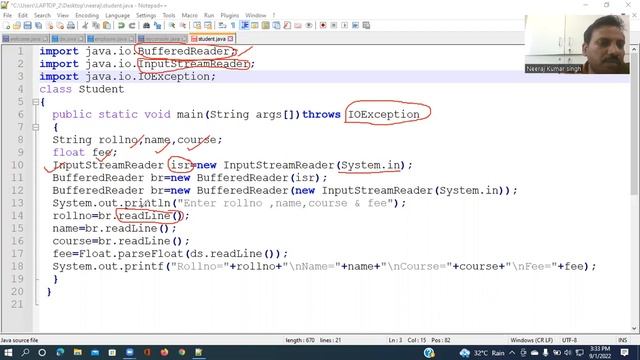The image size is (640, 360).
Task: Click the taskbar search magnifier icon
Action: (25, 352)
